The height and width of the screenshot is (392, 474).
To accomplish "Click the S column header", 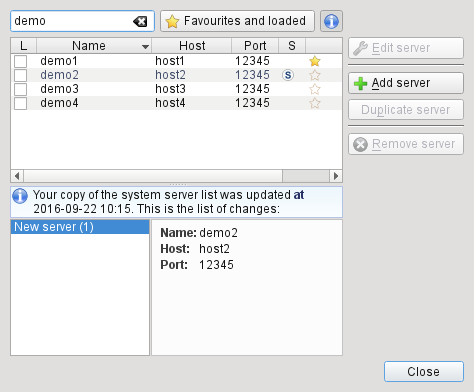I will click(x=292, y=46).
